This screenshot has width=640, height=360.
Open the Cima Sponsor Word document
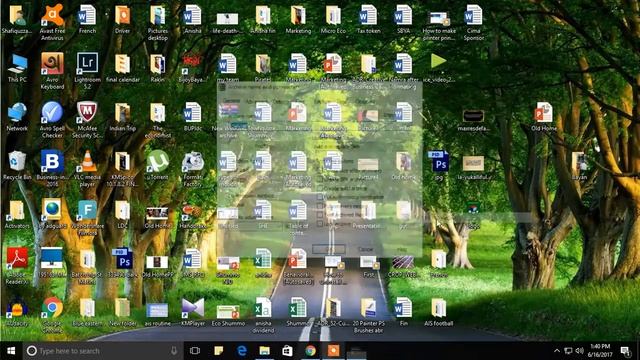pyautogui.click(x=473, y=22)
